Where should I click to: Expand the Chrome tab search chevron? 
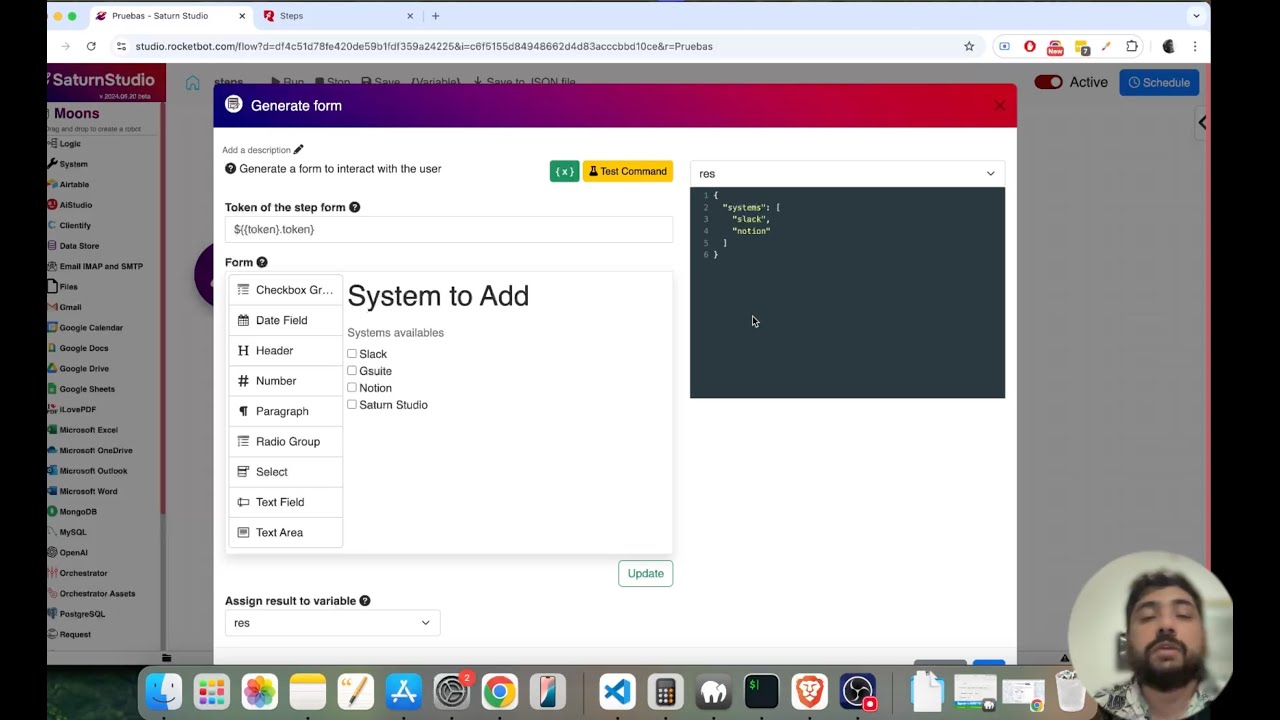point(1196,16)
